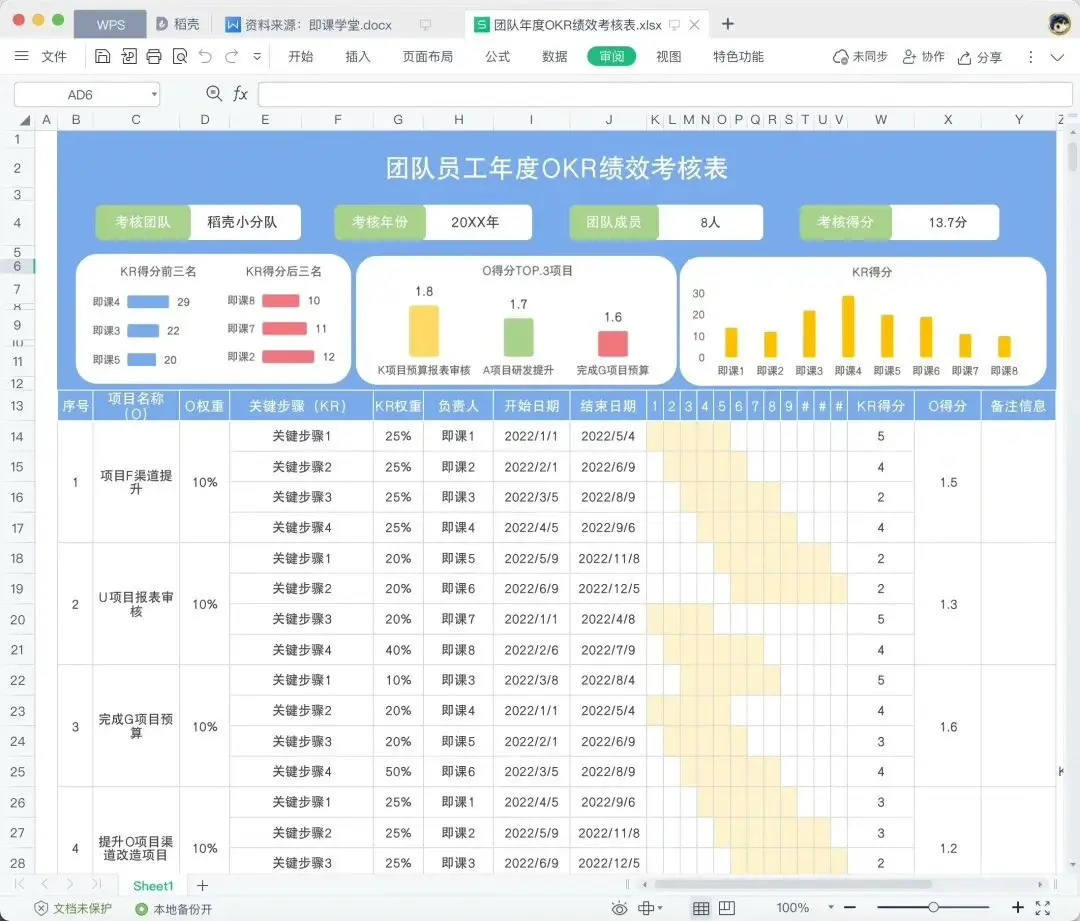Click the Undo arrow

[205, 56]
